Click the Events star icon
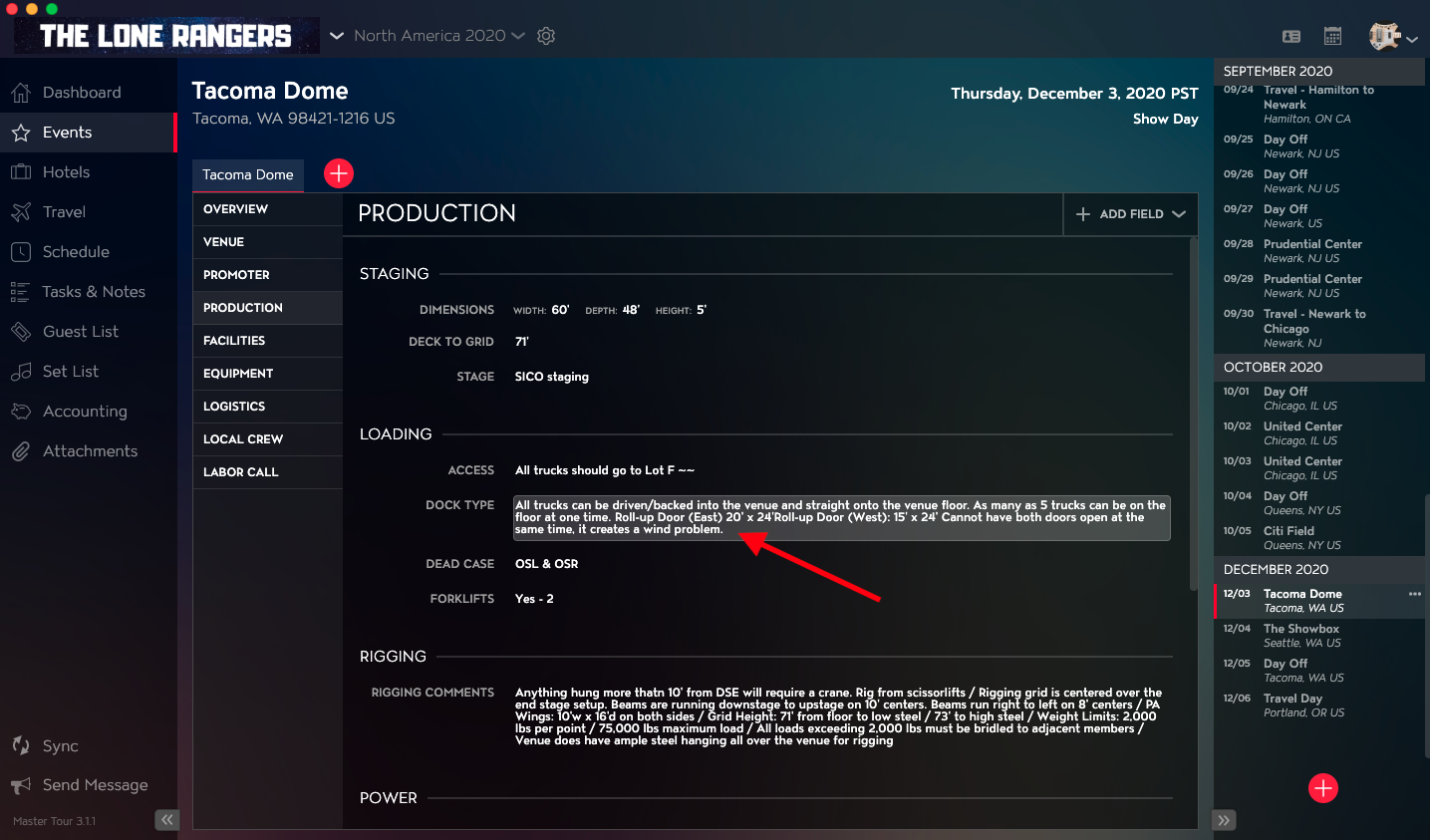Image resolution: width=1430 pixels, height=840 pixels. click(x=21, y=133)
